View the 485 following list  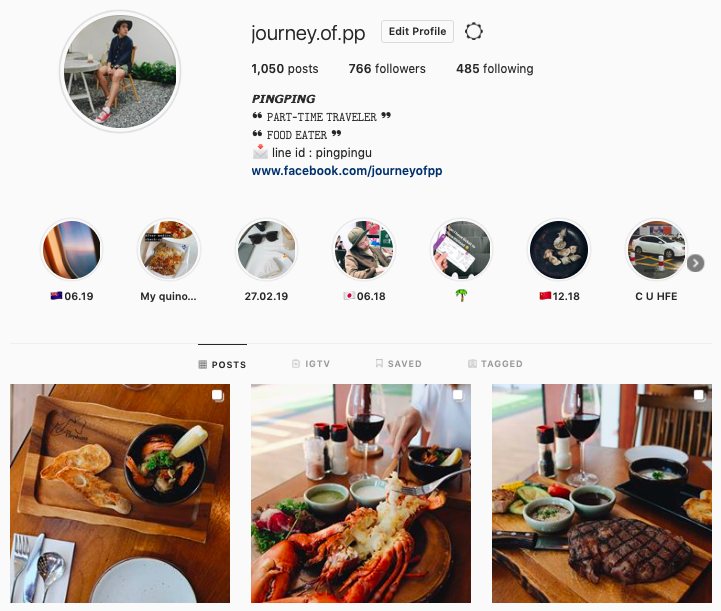pyautogui.click(x=495, y=69)
